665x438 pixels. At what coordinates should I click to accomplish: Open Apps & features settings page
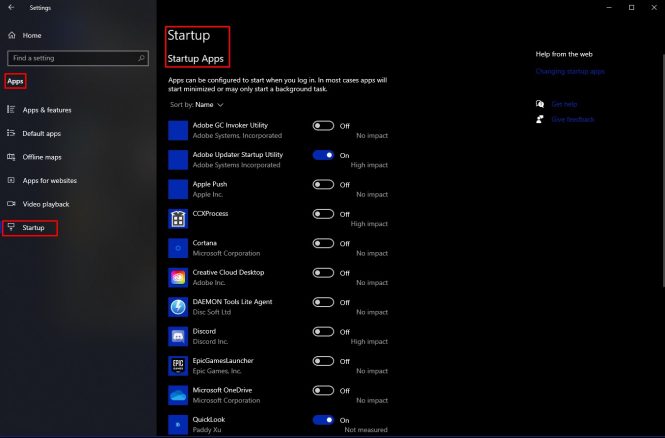click(46, 109)
